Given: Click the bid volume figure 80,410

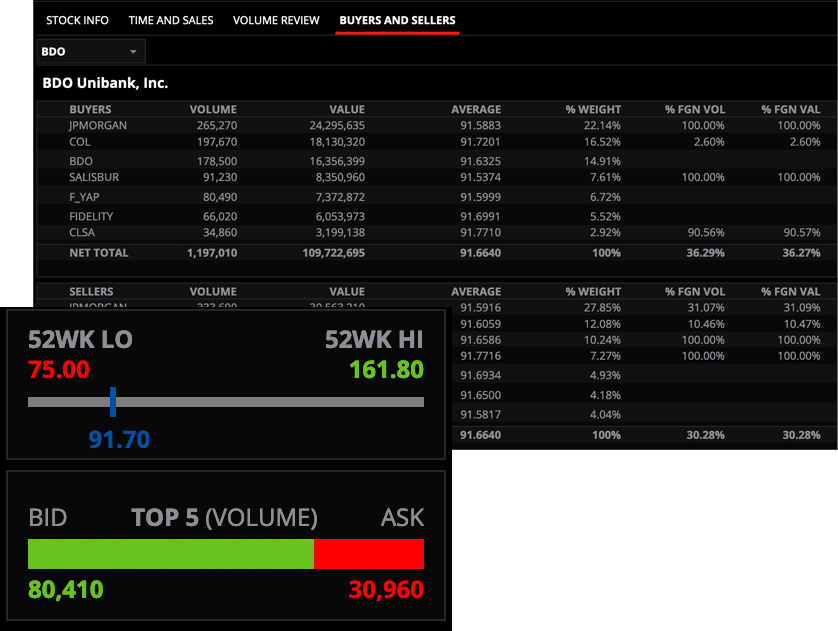Looking at the screenshot, I should pyautogui.click(x=66, y=590).
